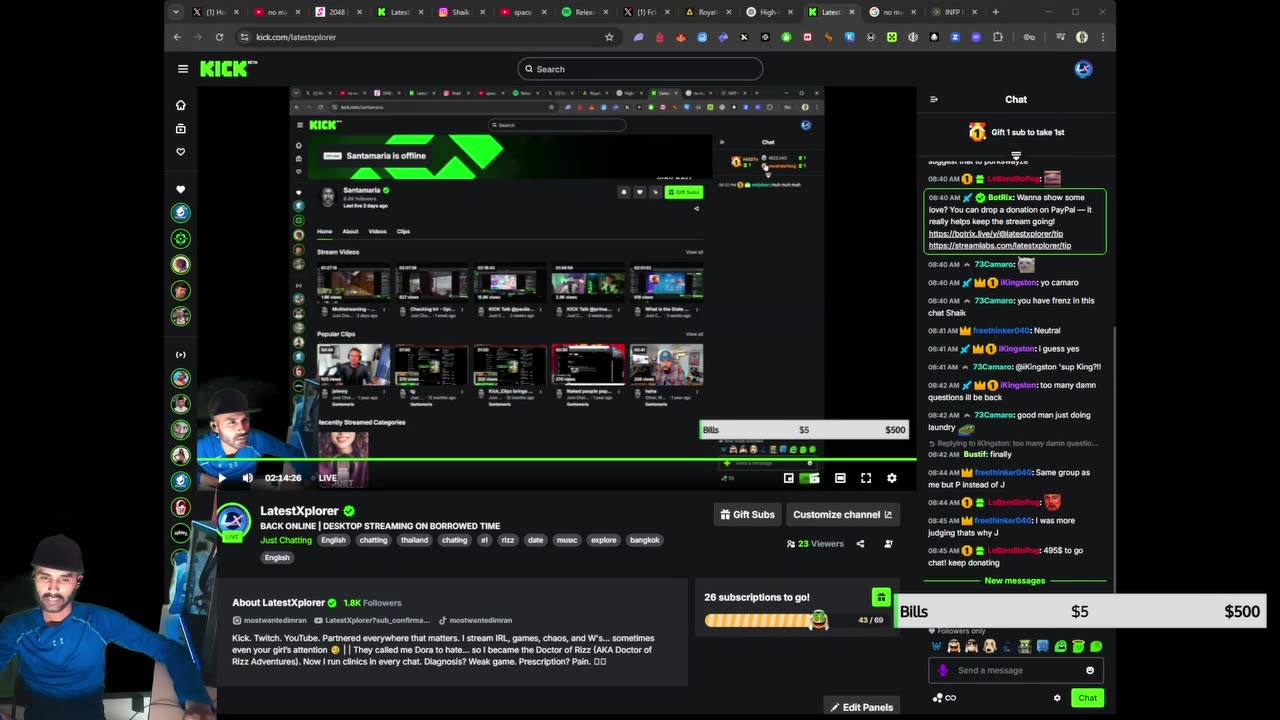Click the Gift 1 sub leaderboard banner
Screen dimensions: 1280x720
(1016, 132)
